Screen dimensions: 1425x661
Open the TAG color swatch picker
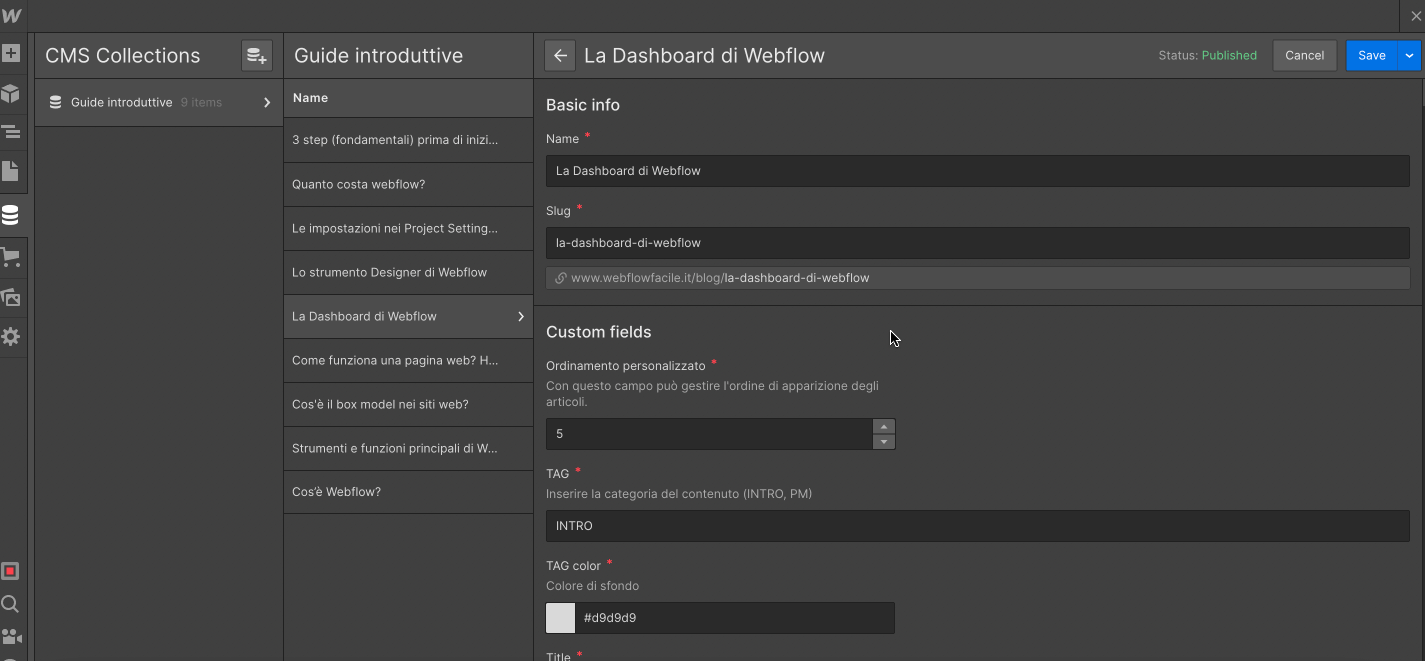point(560,618)
